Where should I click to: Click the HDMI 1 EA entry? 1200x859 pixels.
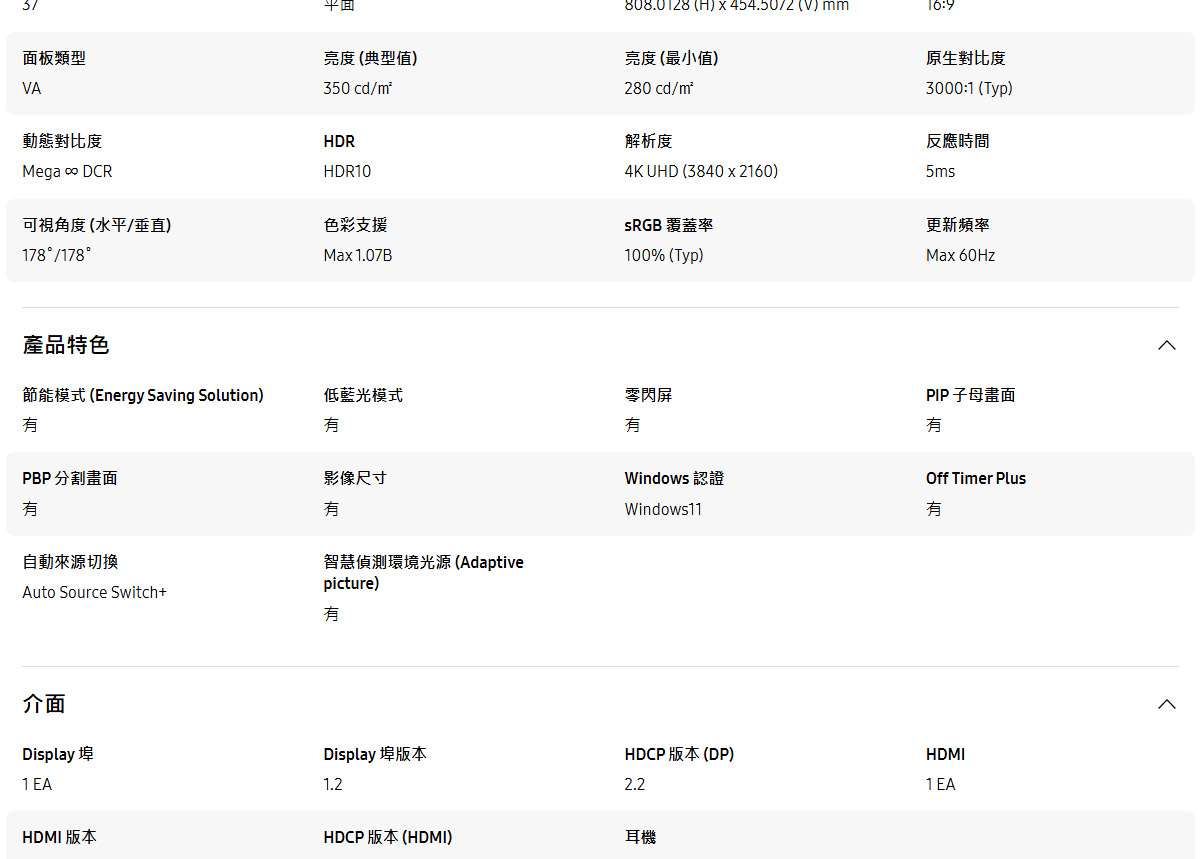tap(940, 784)
